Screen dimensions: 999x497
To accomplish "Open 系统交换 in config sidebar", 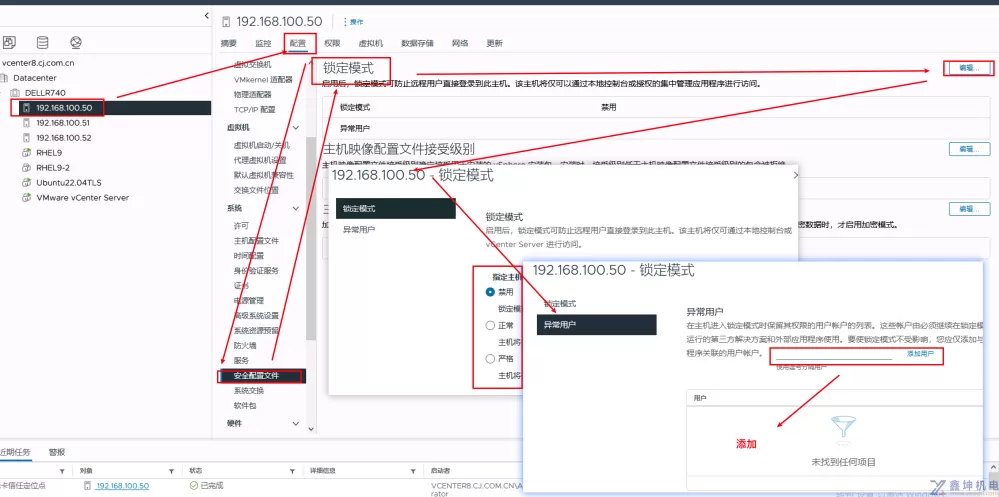I will [248, 391].
